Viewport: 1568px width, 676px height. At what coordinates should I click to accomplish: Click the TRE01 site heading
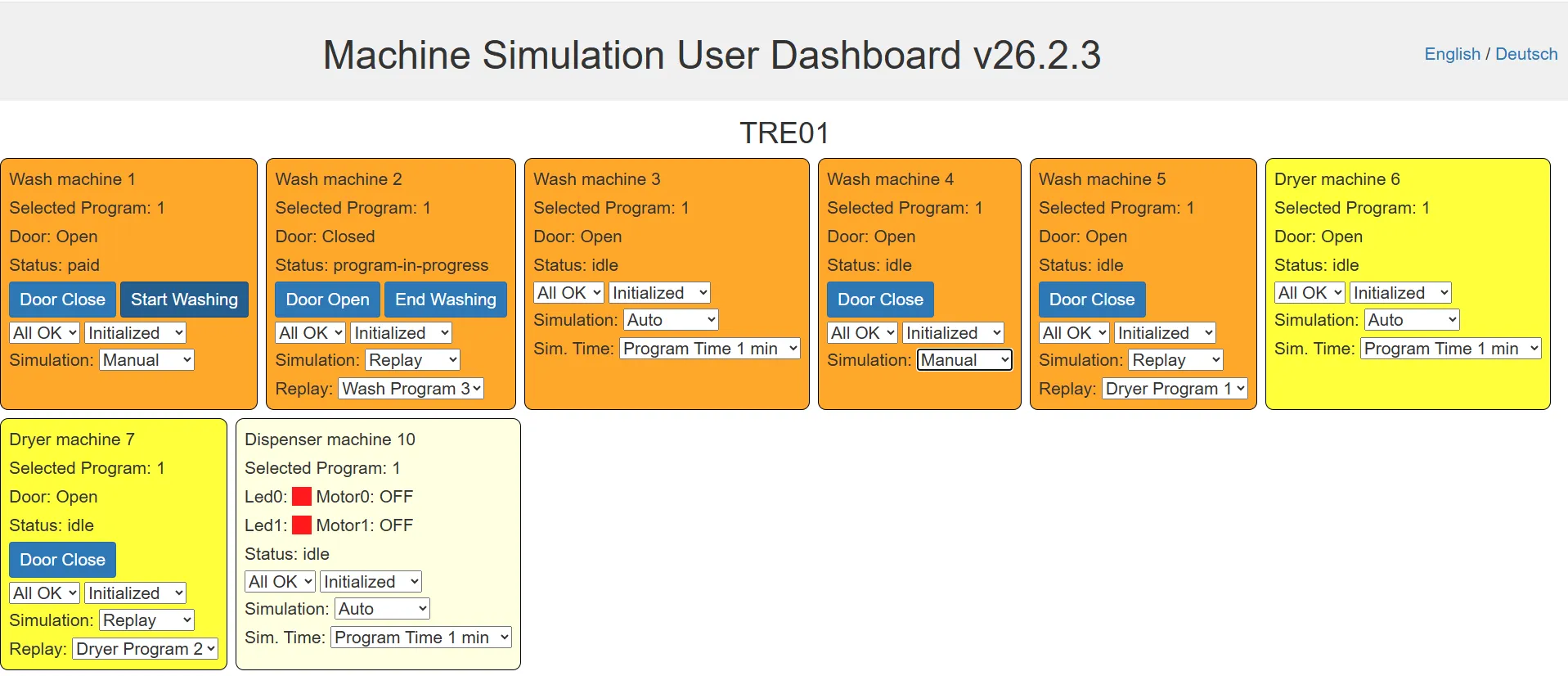tap(784, 133)
